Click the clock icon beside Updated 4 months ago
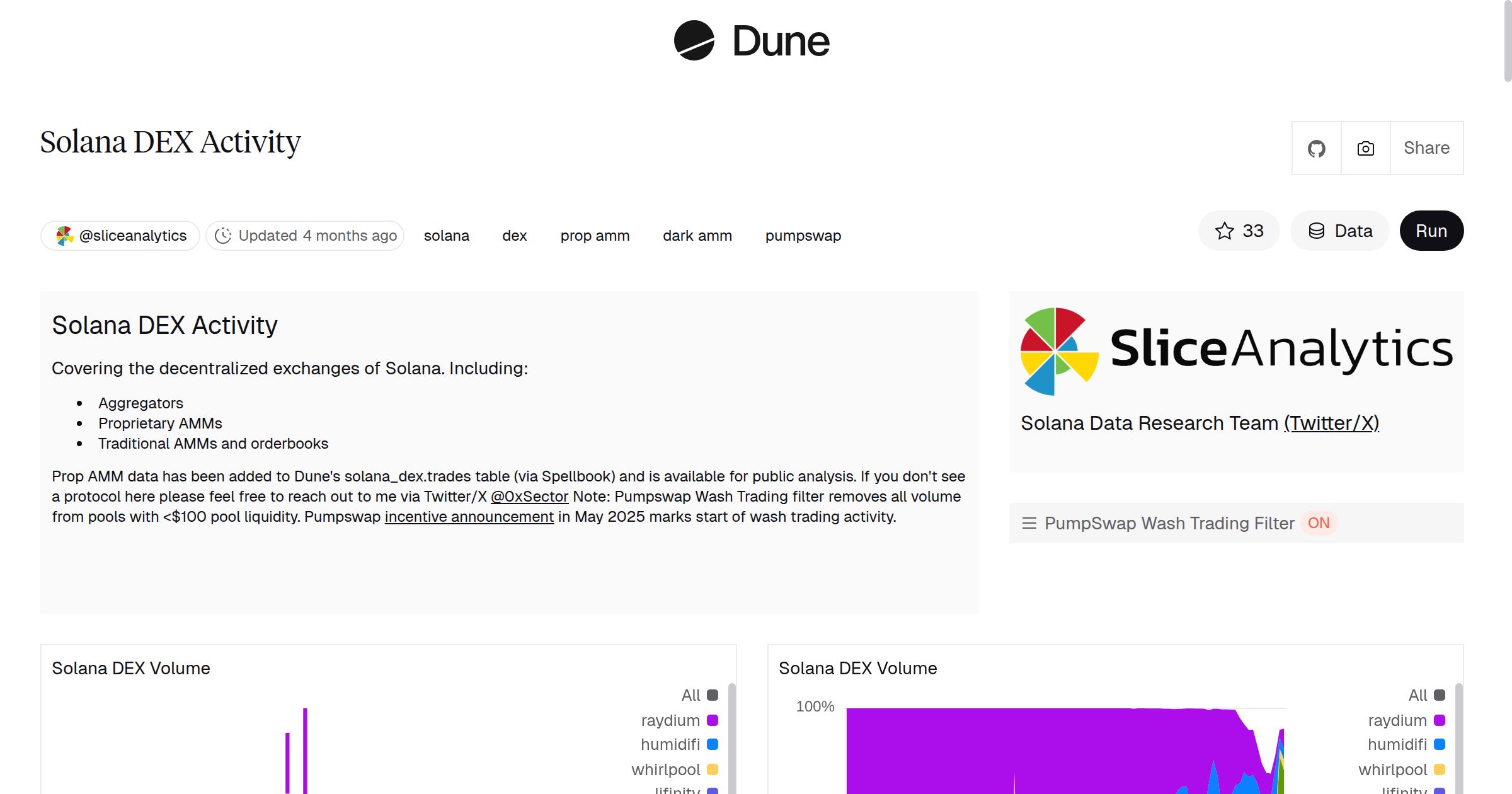The width and height of the screenshot is (1512, 794). coord(224,235)
